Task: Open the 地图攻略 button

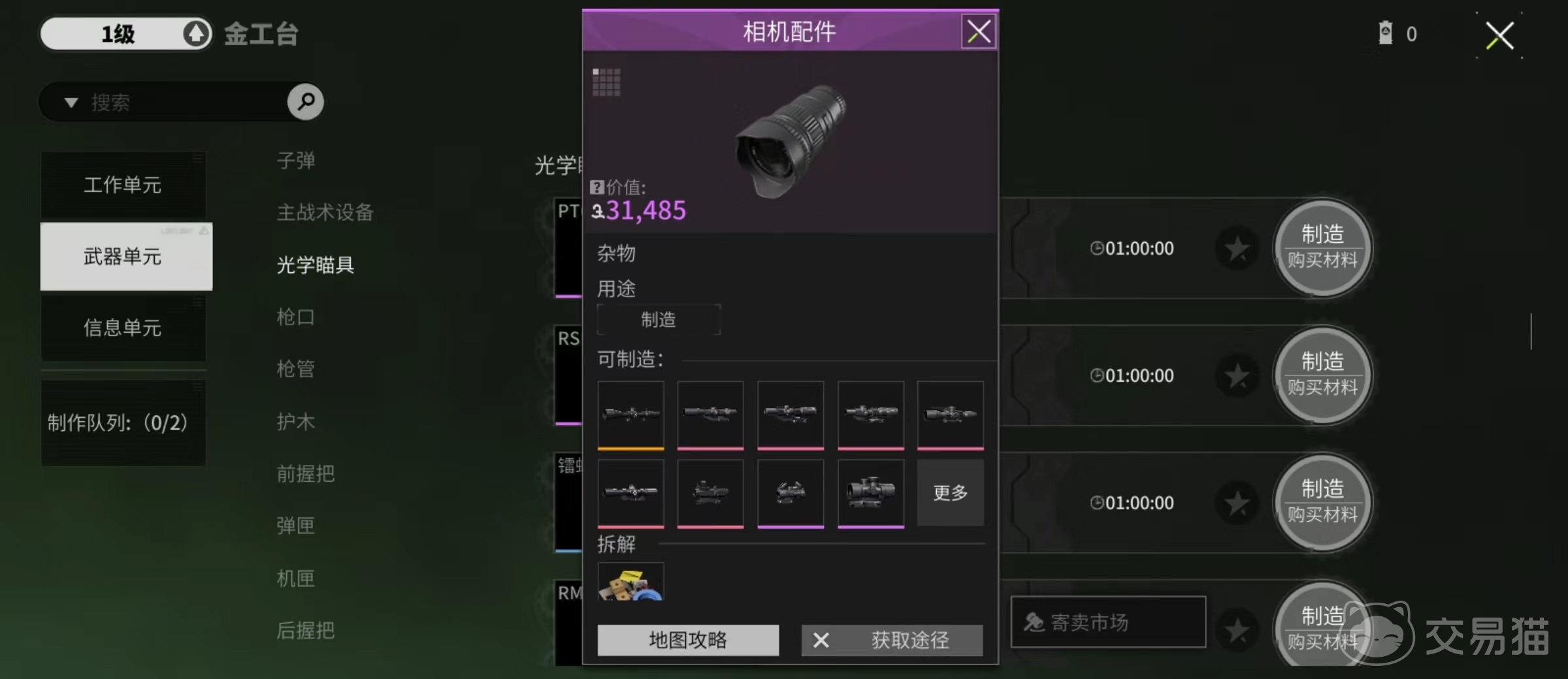Action: pos(688,640)
